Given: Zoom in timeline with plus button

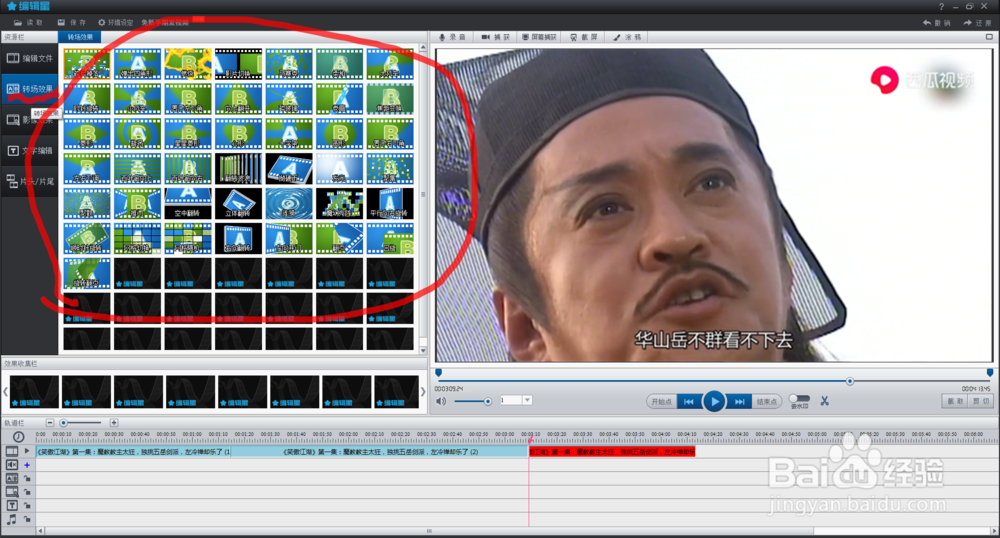Looking at the screenshot, I should (114, 423).
